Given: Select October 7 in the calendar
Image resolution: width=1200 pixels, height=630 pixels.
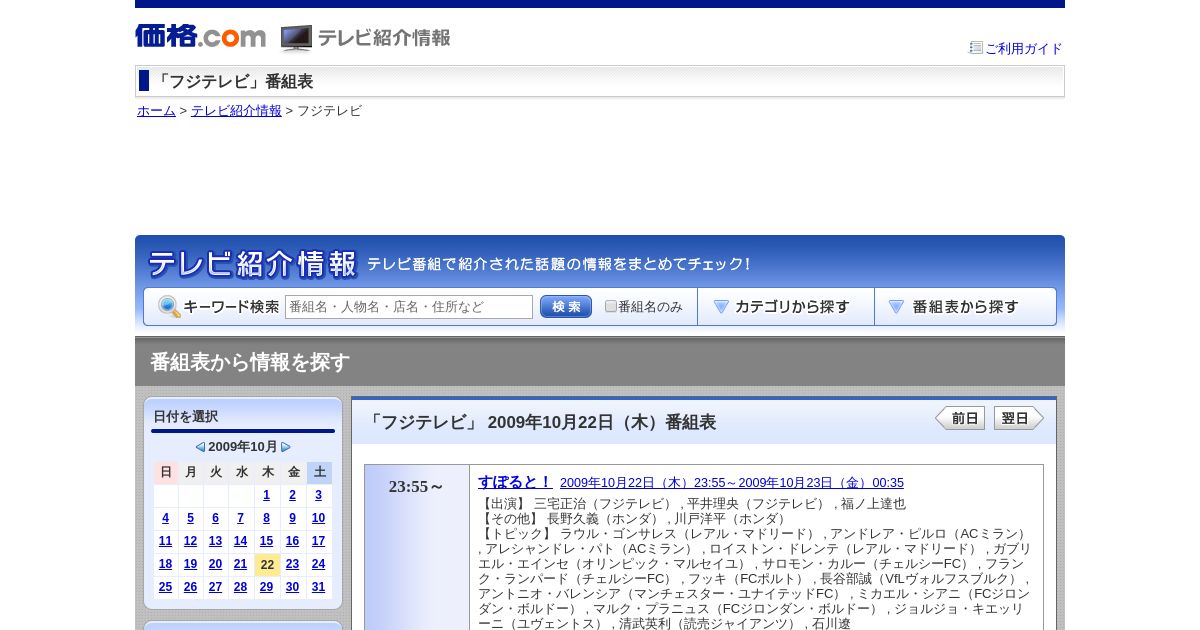Looking at the screenshot, I should pyautogui.click(x=241, y=518).
